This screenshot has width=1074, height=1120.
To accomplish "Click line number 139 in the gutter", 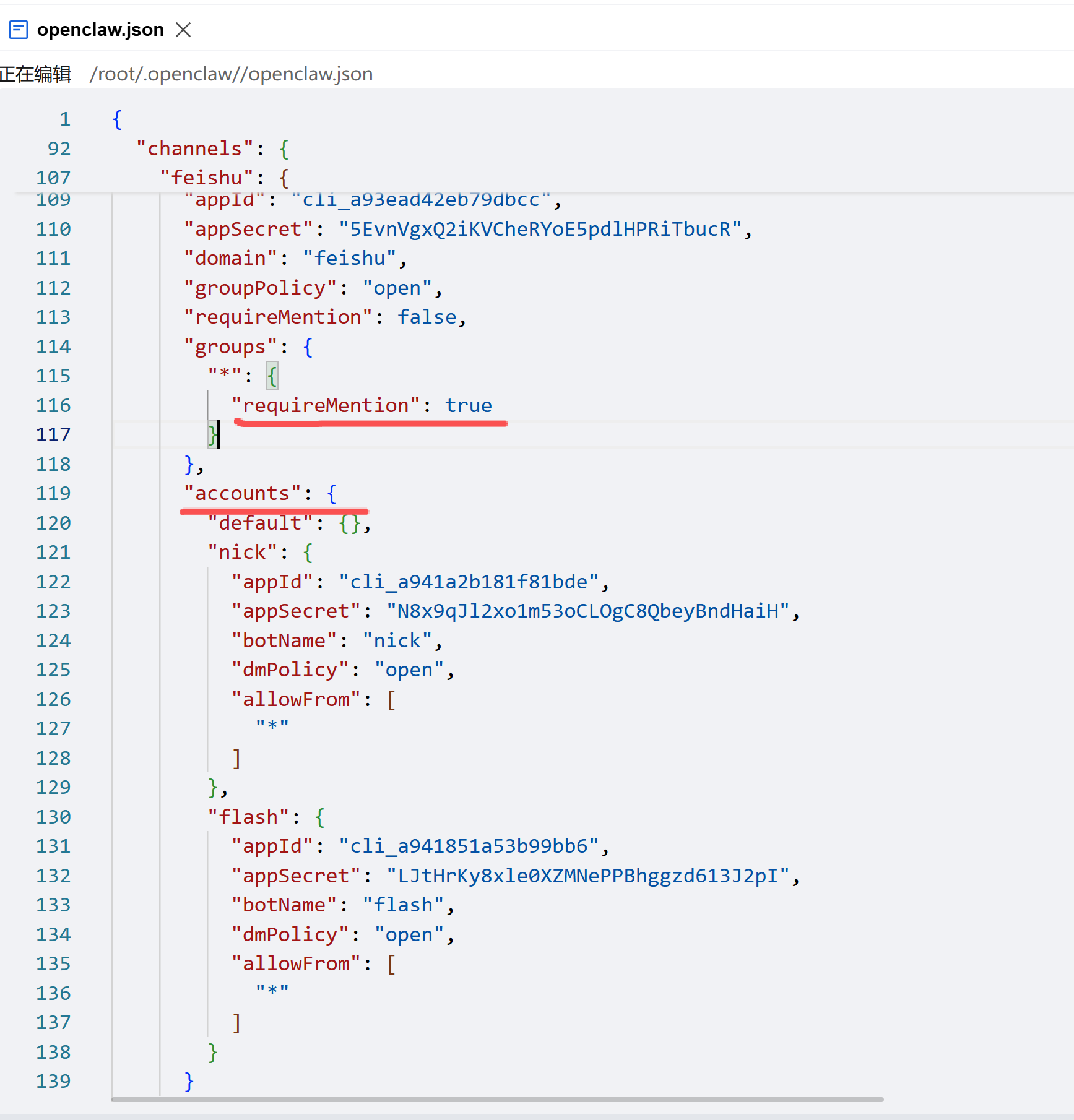I will point(53,1082).
